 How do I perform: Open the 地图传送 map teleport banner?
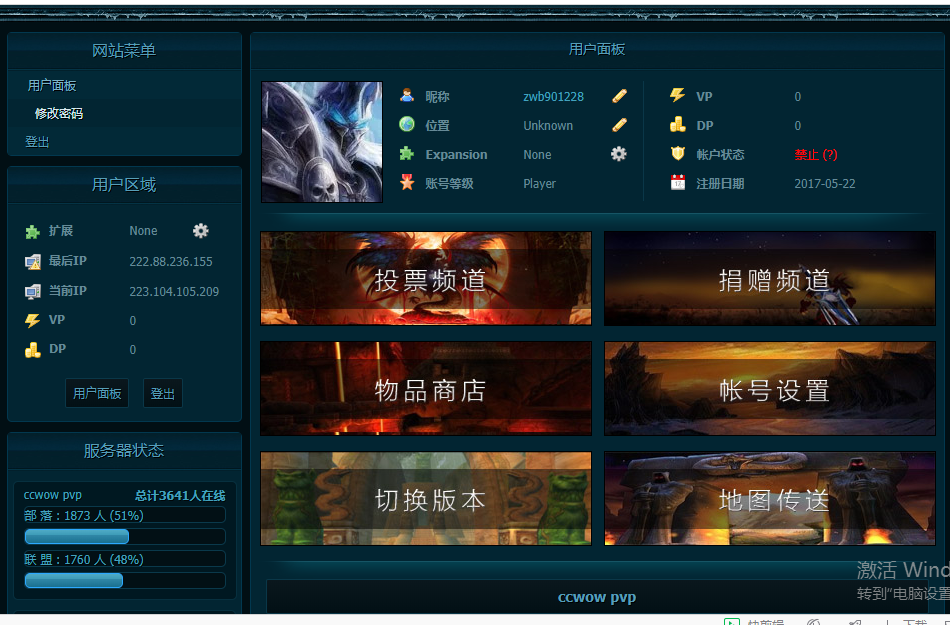tap(768, 498)
